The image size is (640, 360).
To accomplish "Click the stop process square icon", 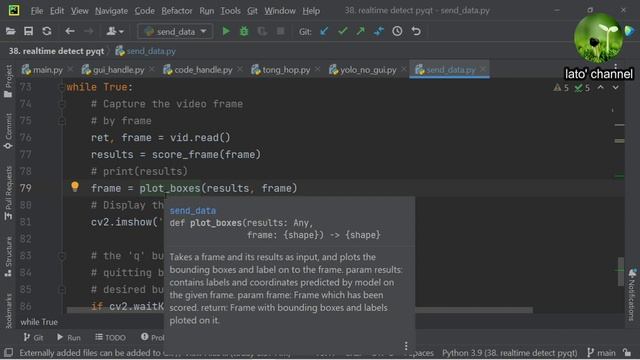I will click(280, 31).
